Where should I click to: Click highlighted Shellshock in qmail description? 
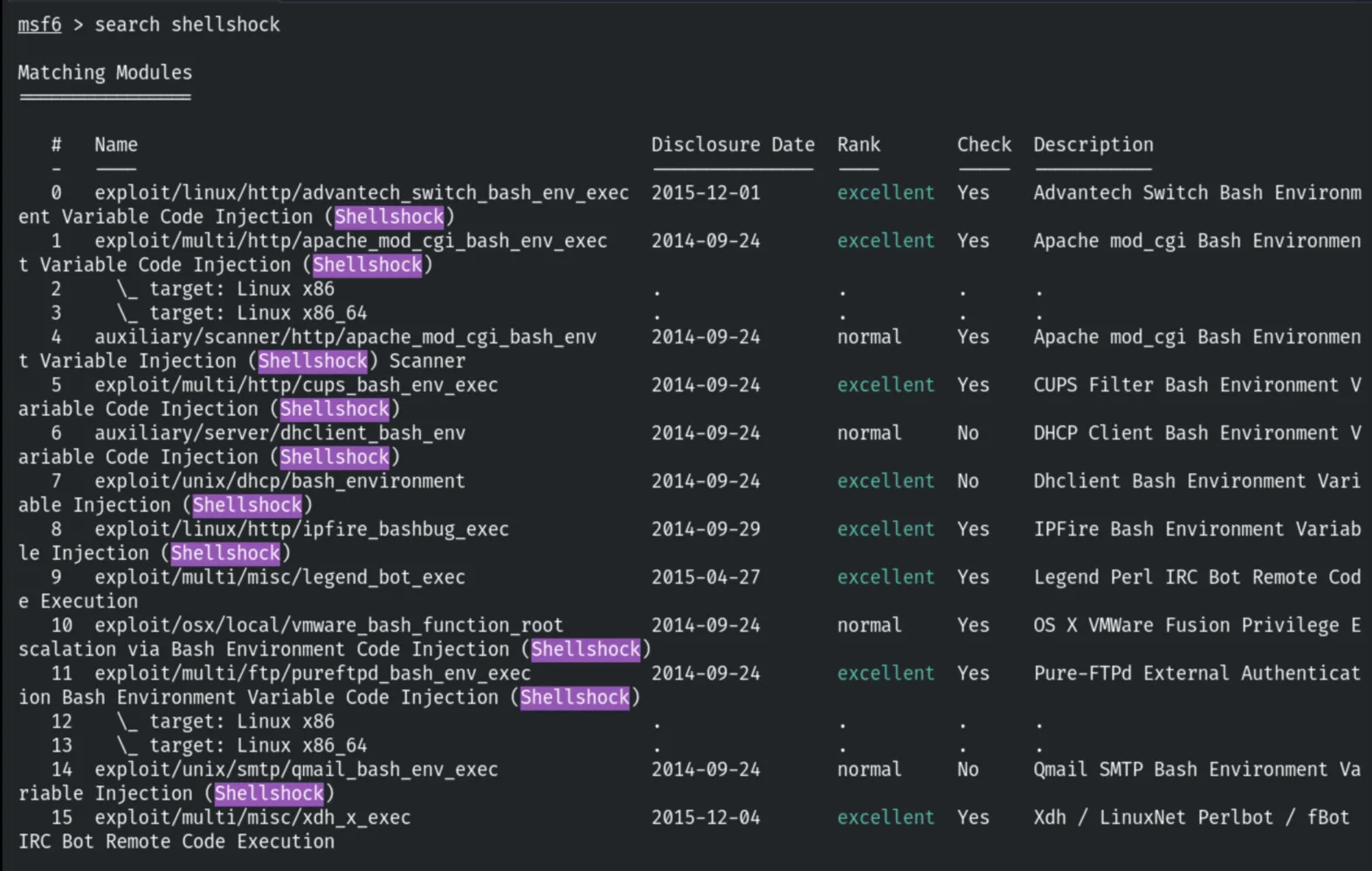point(269,793)
